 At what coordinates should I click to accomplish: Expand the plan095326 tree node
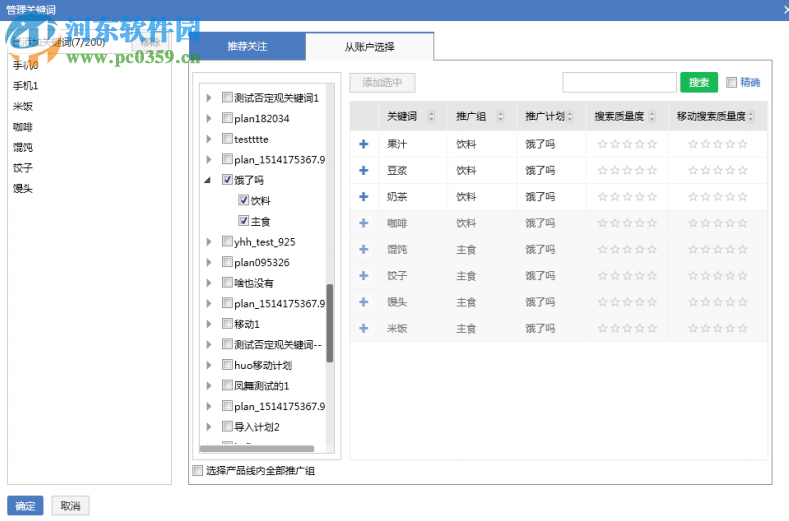[x=209, y=262]
